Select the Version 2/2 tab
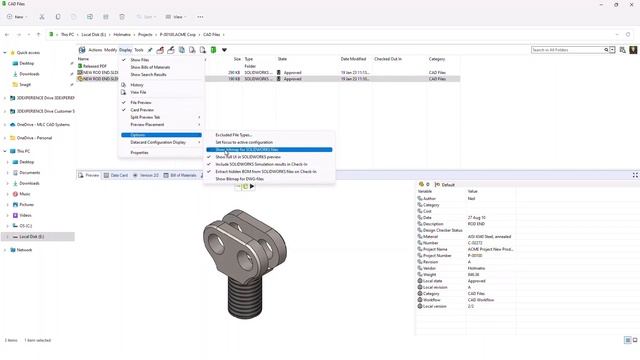Viewport: 640px width, 360px height. click(x=146, y=175)
